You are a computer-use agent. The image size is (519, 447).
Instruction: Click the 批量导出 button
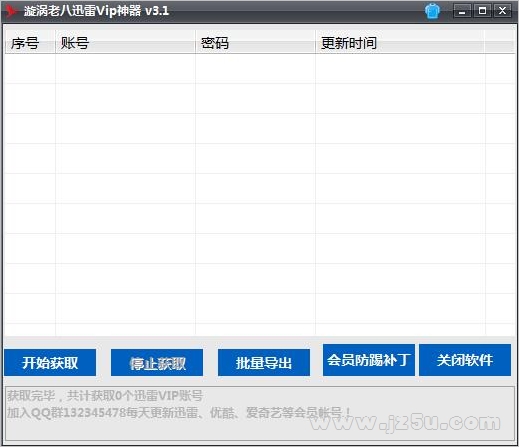click(x=264, y=363)
